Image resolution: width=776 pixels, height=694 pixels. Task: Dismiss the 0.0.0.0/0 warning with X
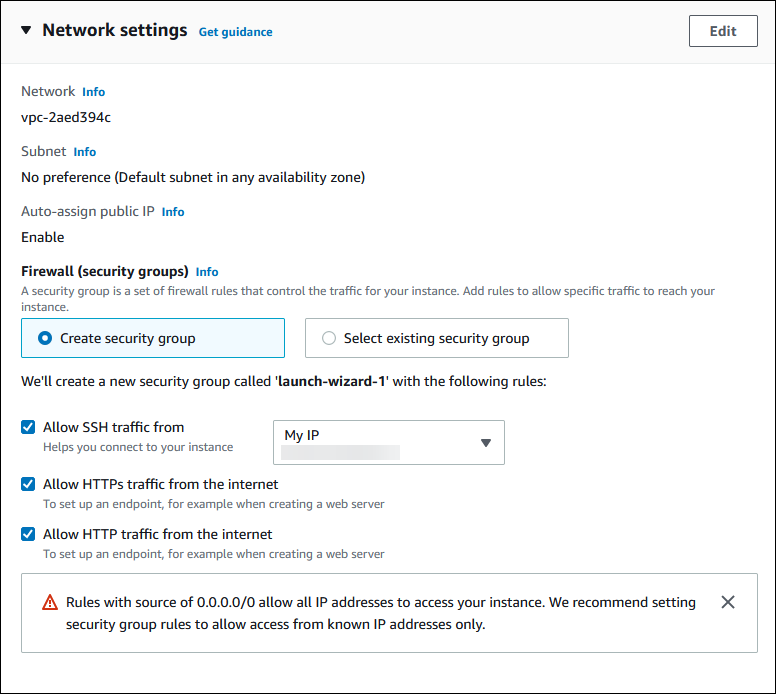[728, 602]
